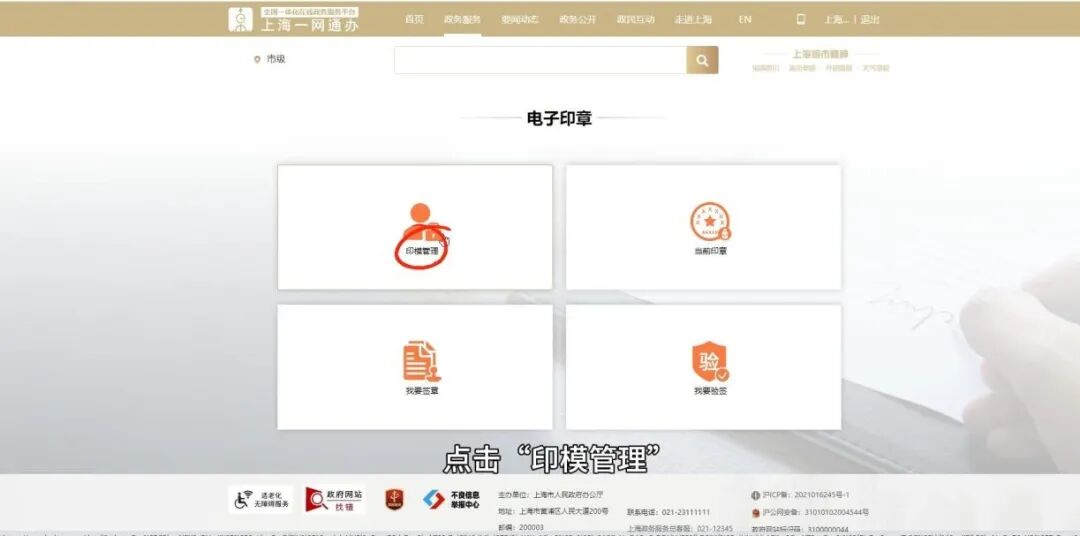Click the 上海城市精神 slogan heading

820,53
